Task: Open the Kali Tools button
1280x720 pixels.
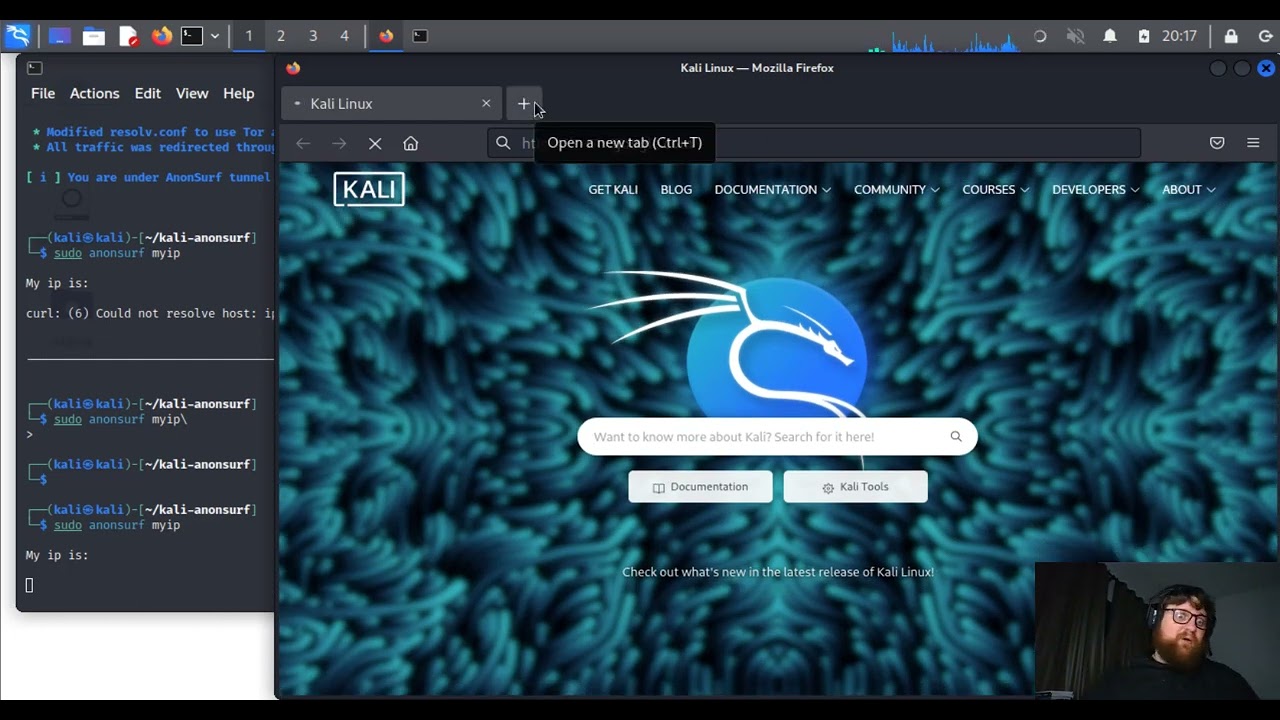Action: coord(855,487)
